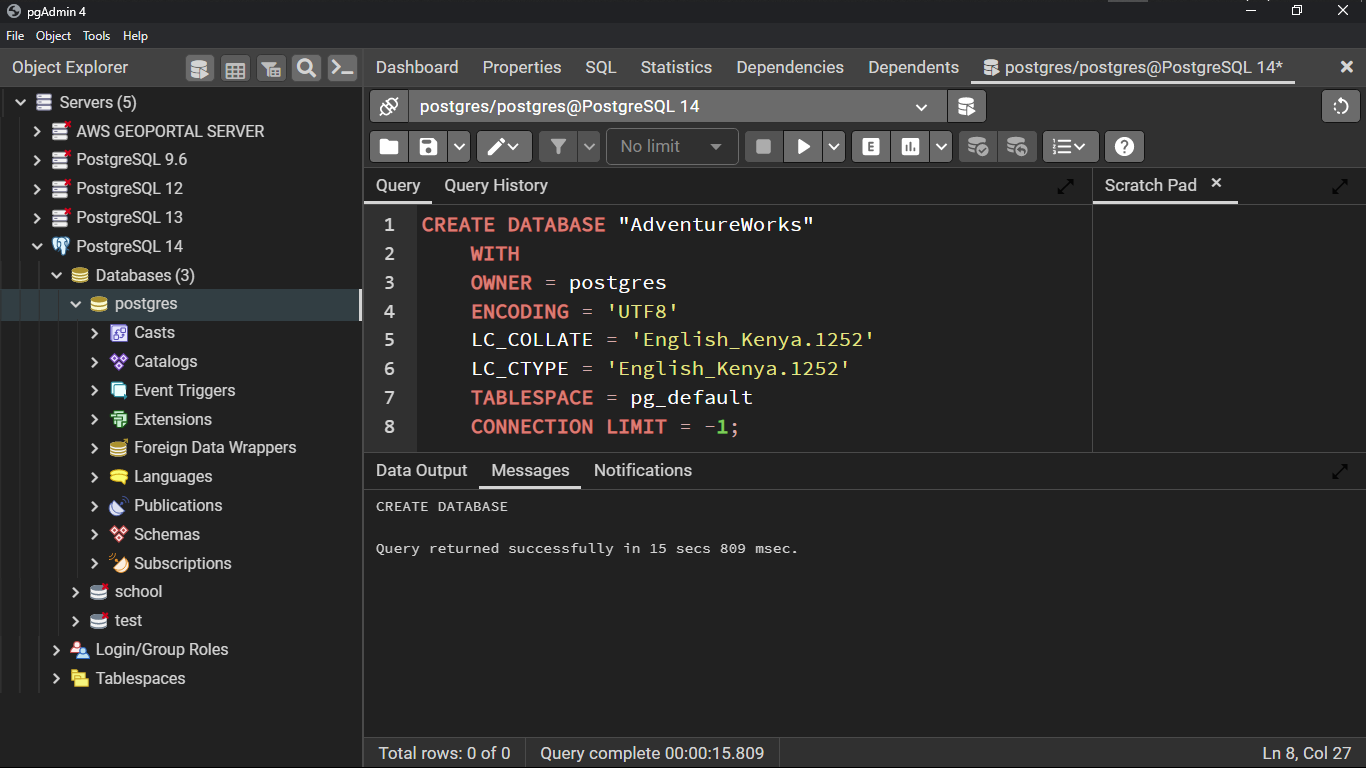Click inside the Scratch Pad text area
Screen dimensions: 1366x768
pos(1229,327)
